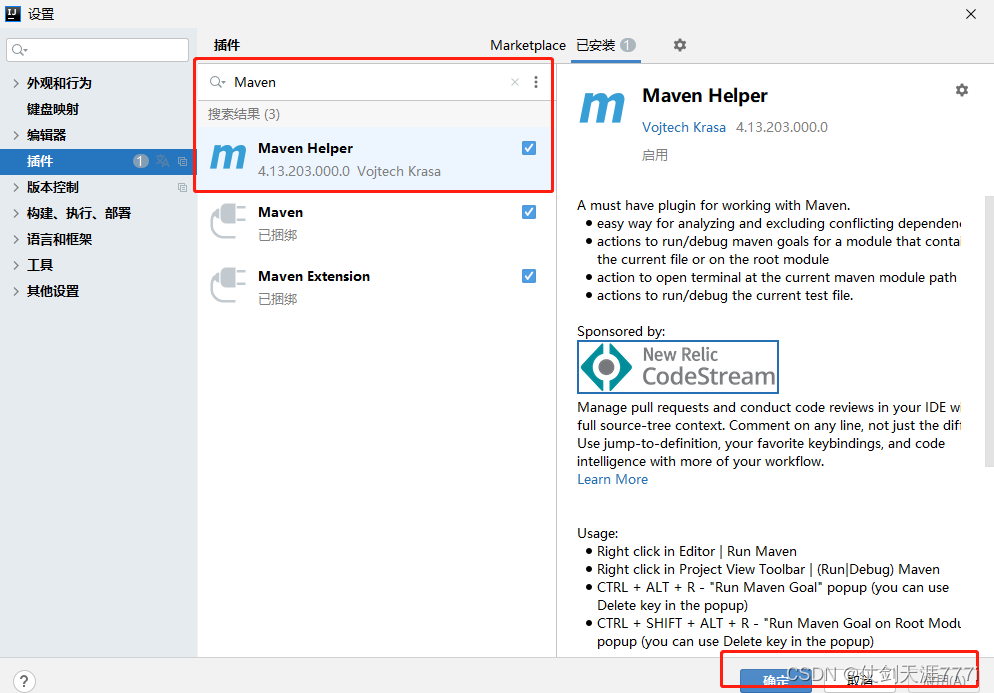Expand the 版本控制 settings group

(16, 187)
